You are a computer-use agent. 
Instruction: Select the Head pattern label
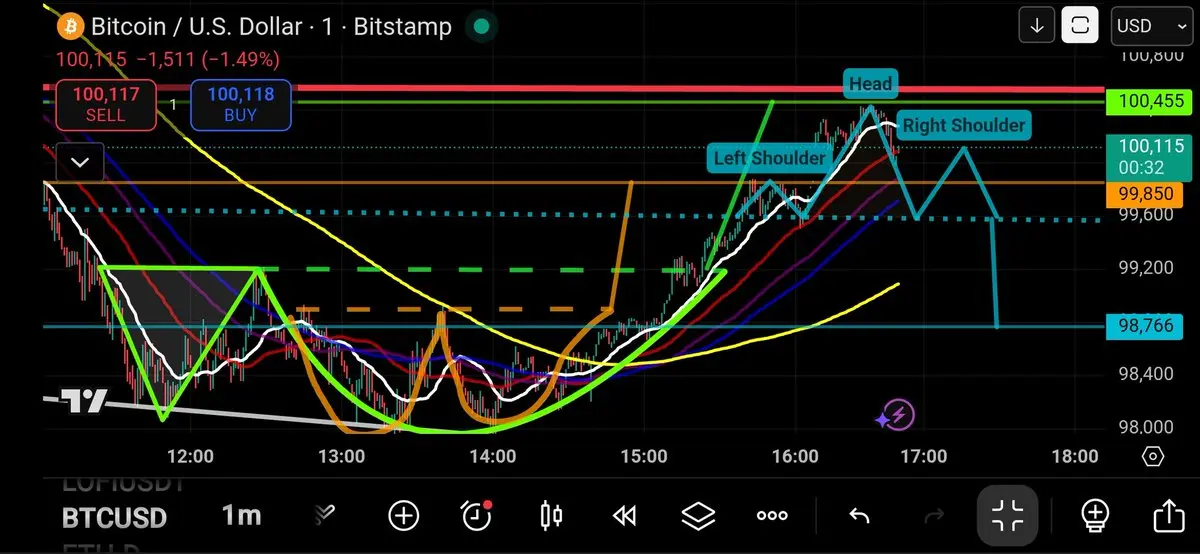tap(871, 84)
